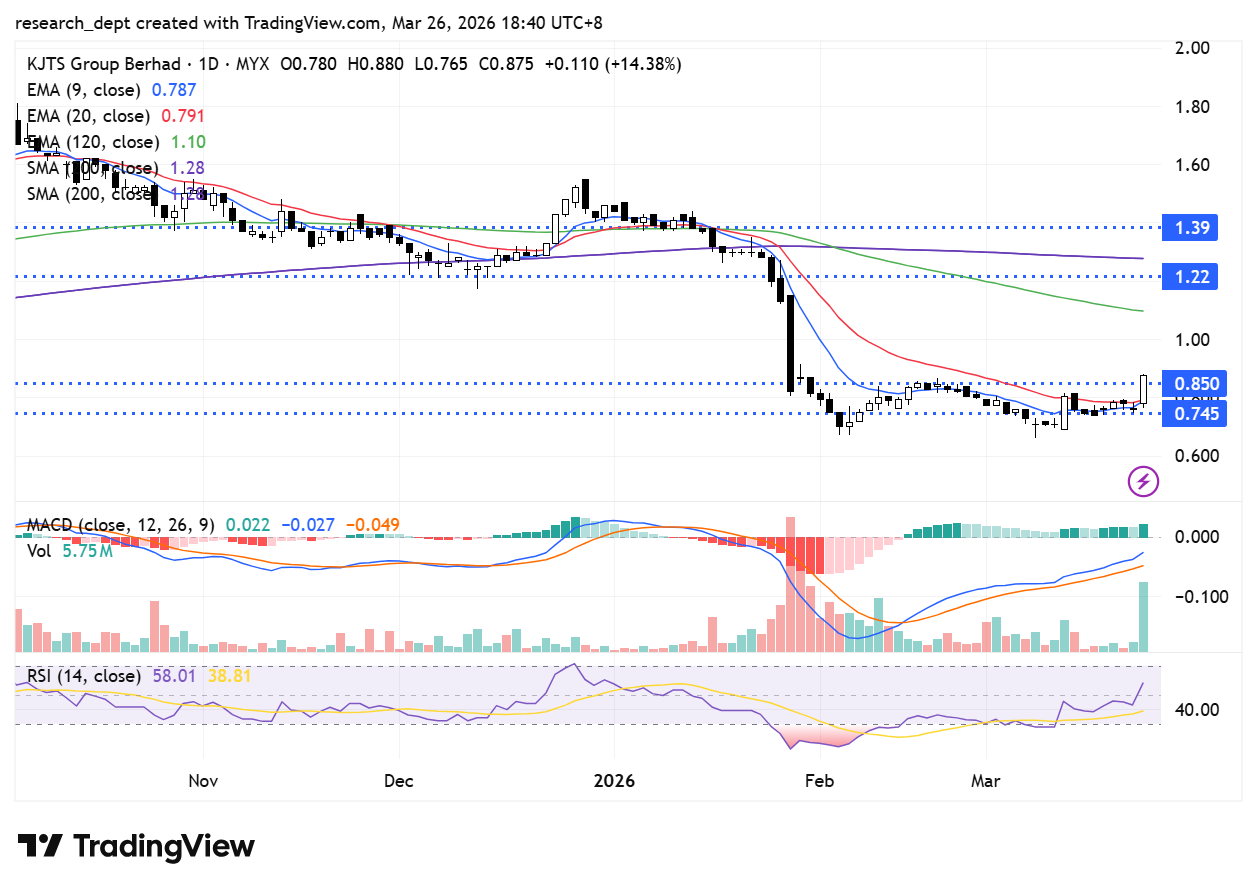Click the TradingView logo icon
The width and height of the screenshot is (1257, 891).
pos(41,846)
